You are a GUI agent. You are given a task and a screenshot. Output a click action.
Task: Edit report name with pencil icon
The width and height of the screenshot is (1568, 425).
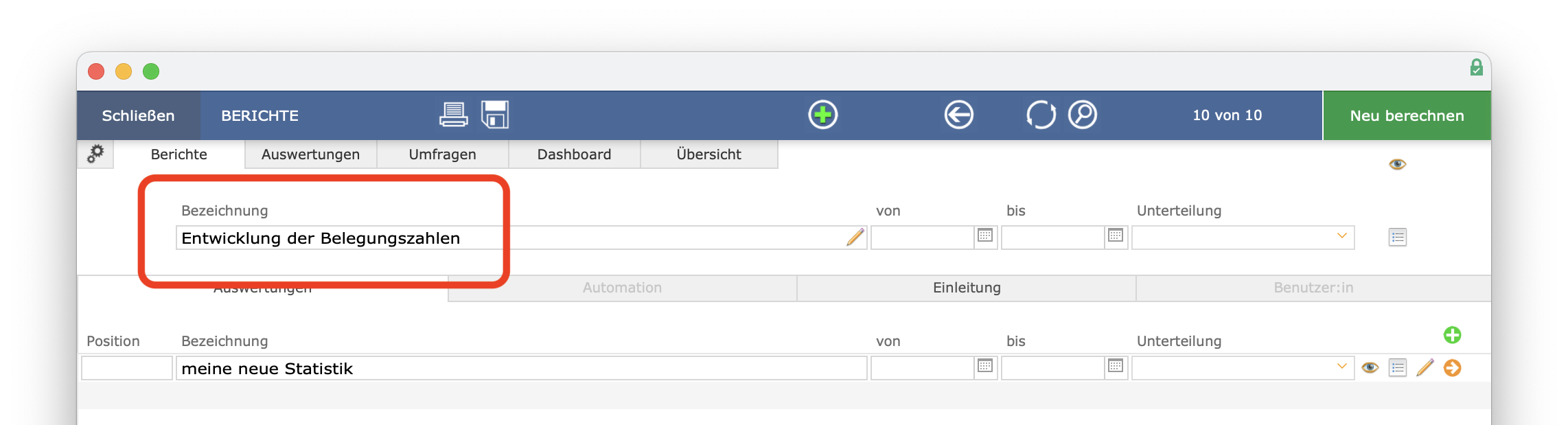[855, 238]
